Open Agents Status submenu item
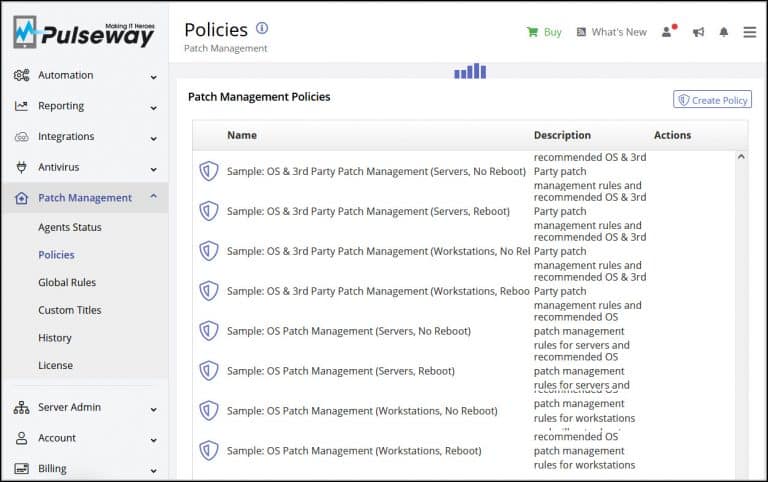 pyautogui.click(x=70, y=227)
